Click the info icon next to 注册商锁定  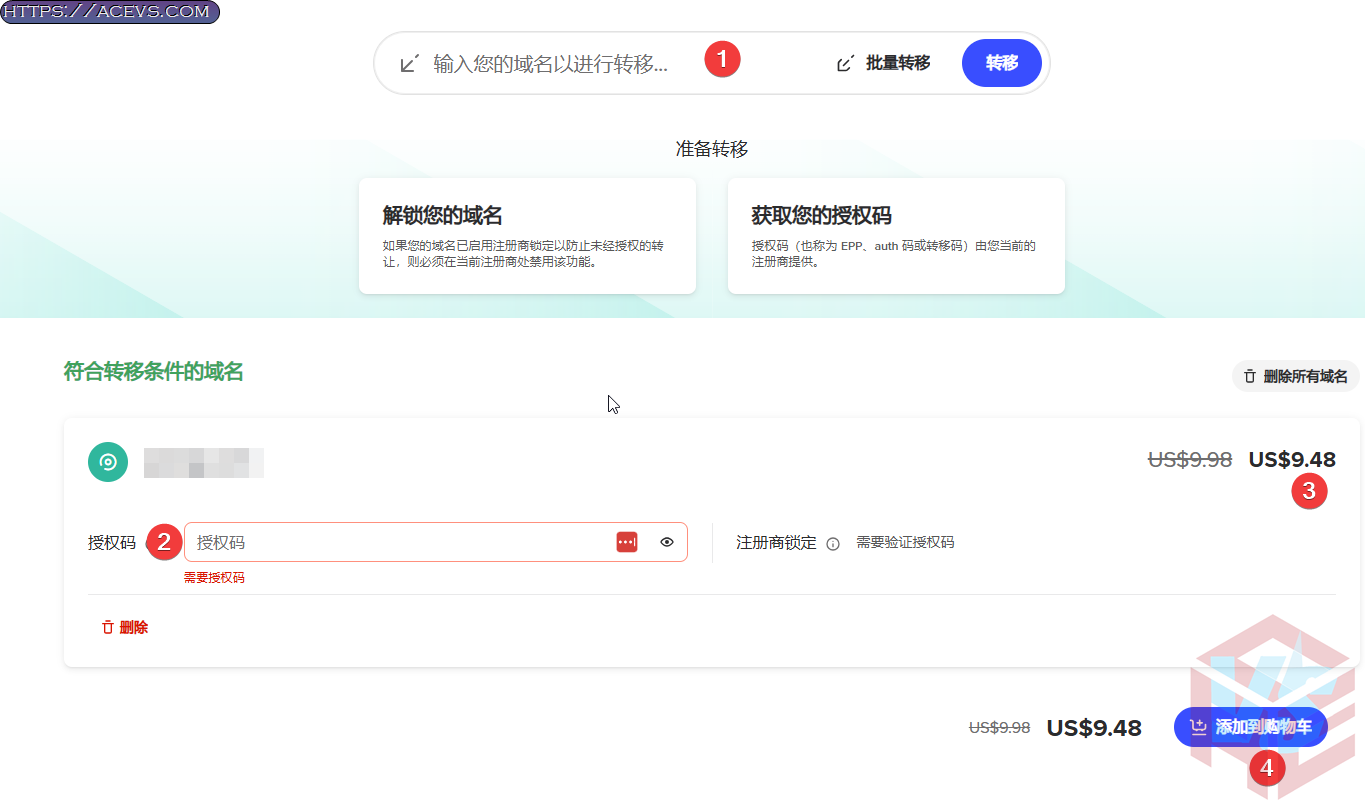pyautogui.click(x=833, y=543)
